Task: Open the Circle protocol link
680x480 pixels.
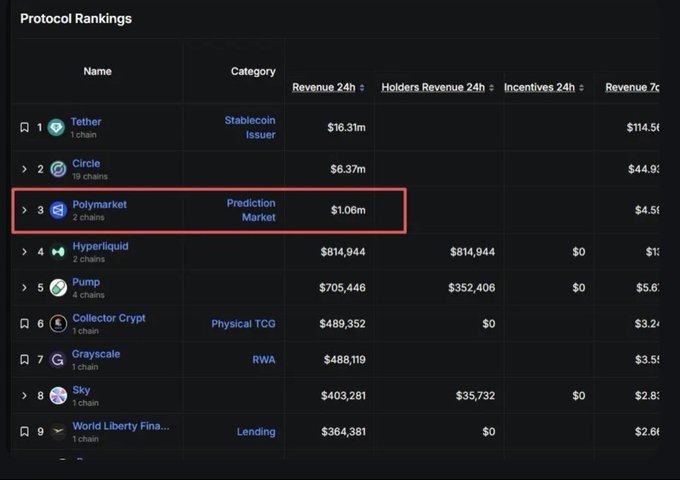Action: pos(86,163)
